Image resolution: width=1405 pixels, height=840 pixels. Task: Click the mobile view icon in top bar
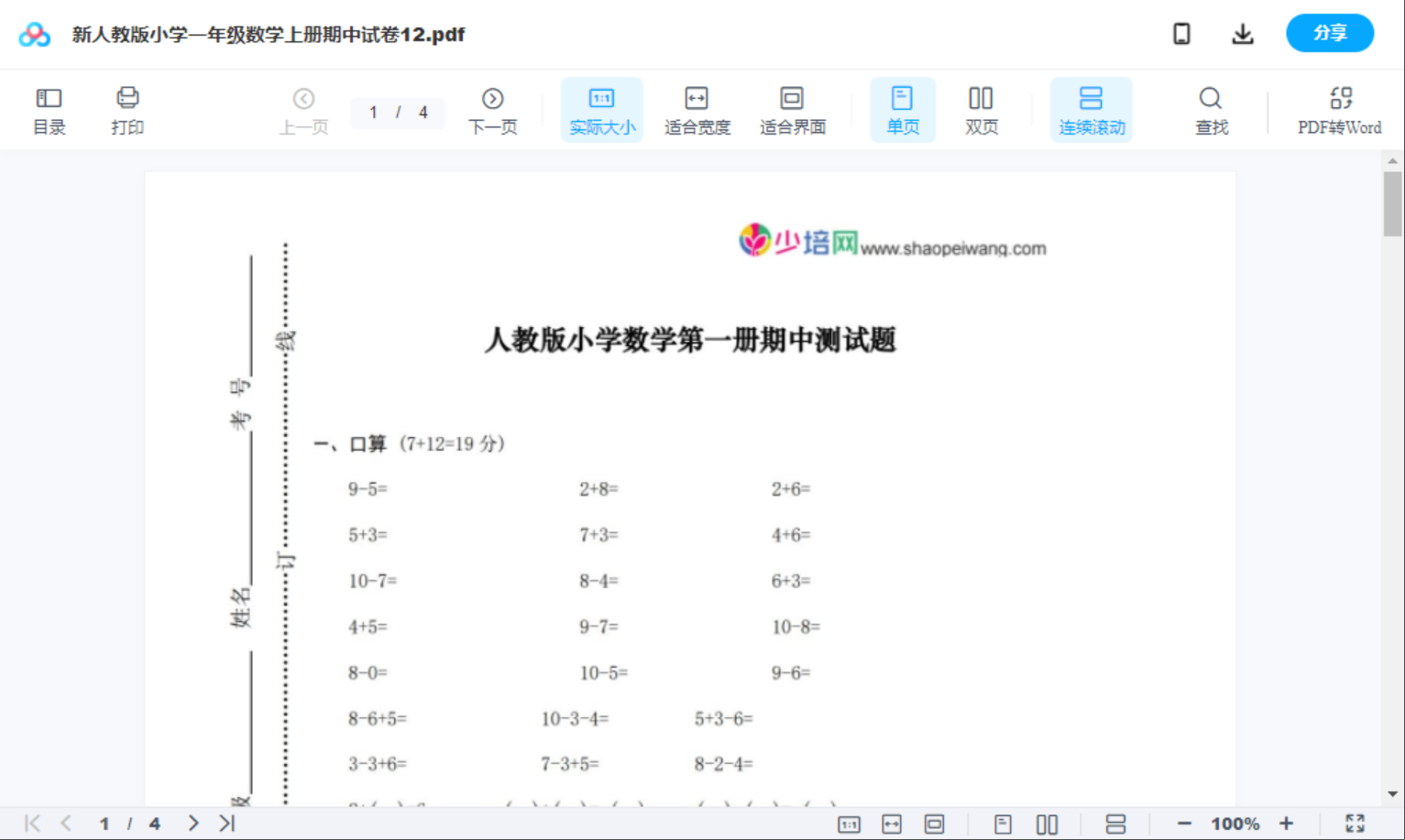pyautogui.click(x=1181, y=33)
